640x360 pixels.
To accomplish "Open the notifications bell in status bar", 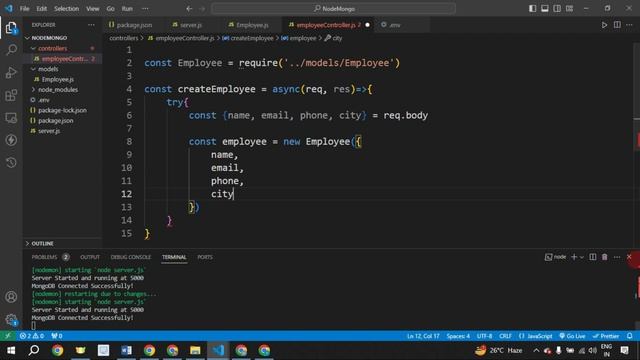I will pyautogui.click(x=629, y=336).
